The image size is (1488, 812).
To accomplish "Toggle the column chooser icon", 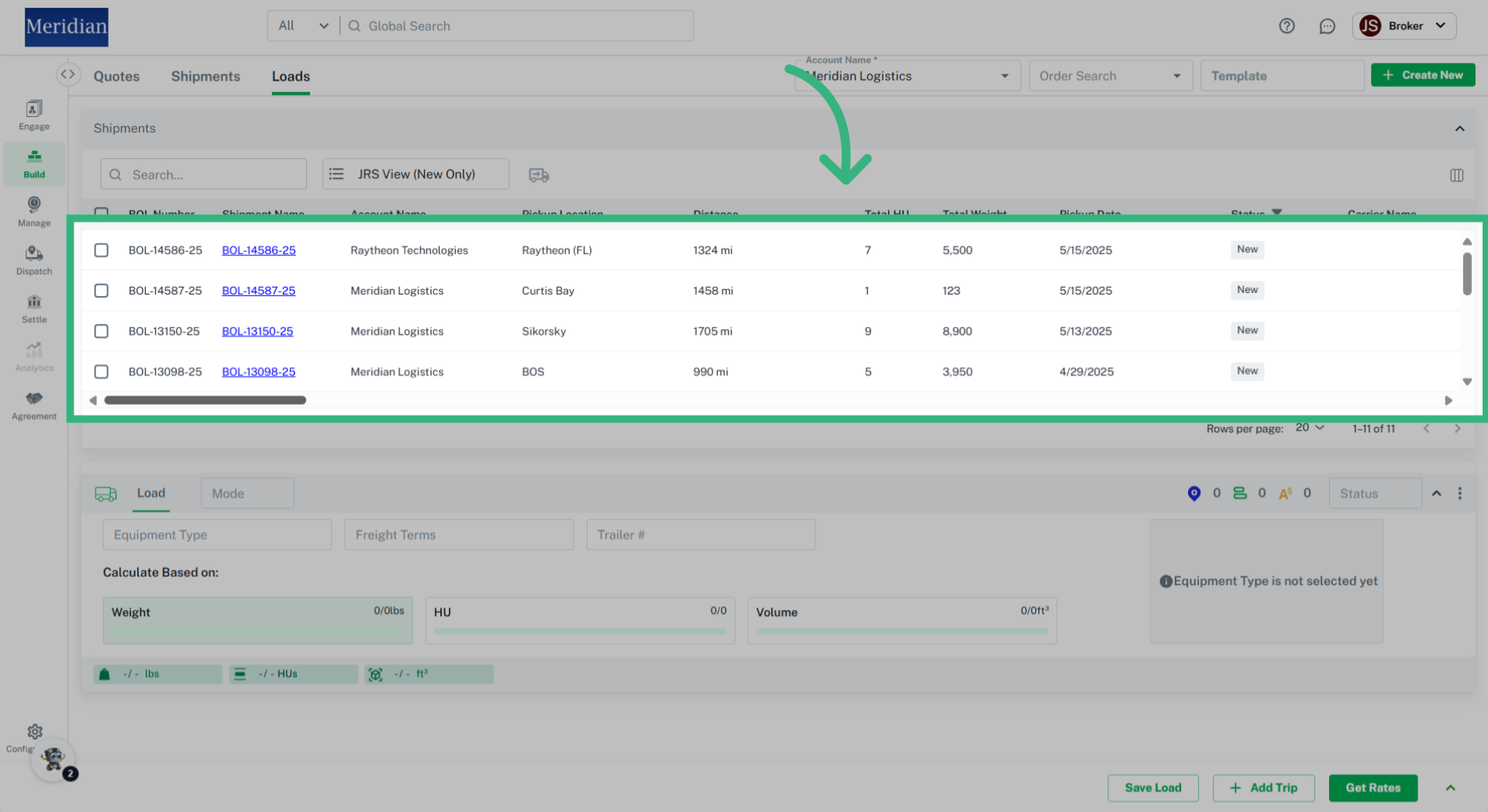I will [x=1456, y=175].
